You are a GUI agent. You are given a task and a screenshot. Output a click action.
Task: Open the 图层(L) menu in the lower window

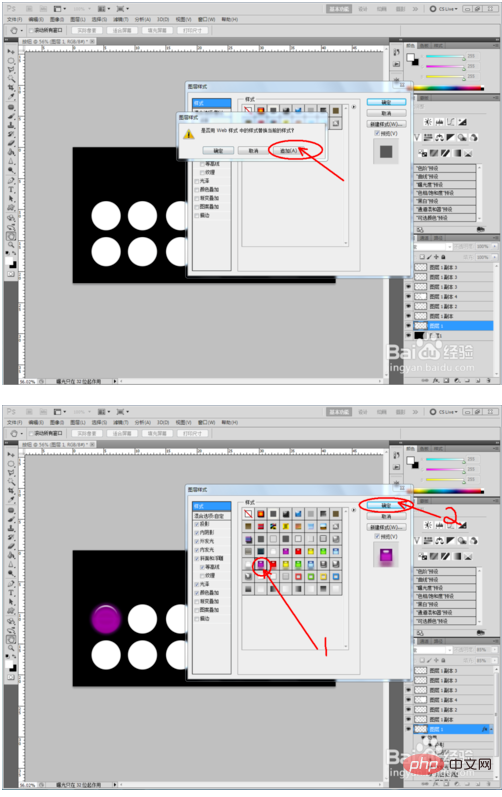click(x=78, y=422)
